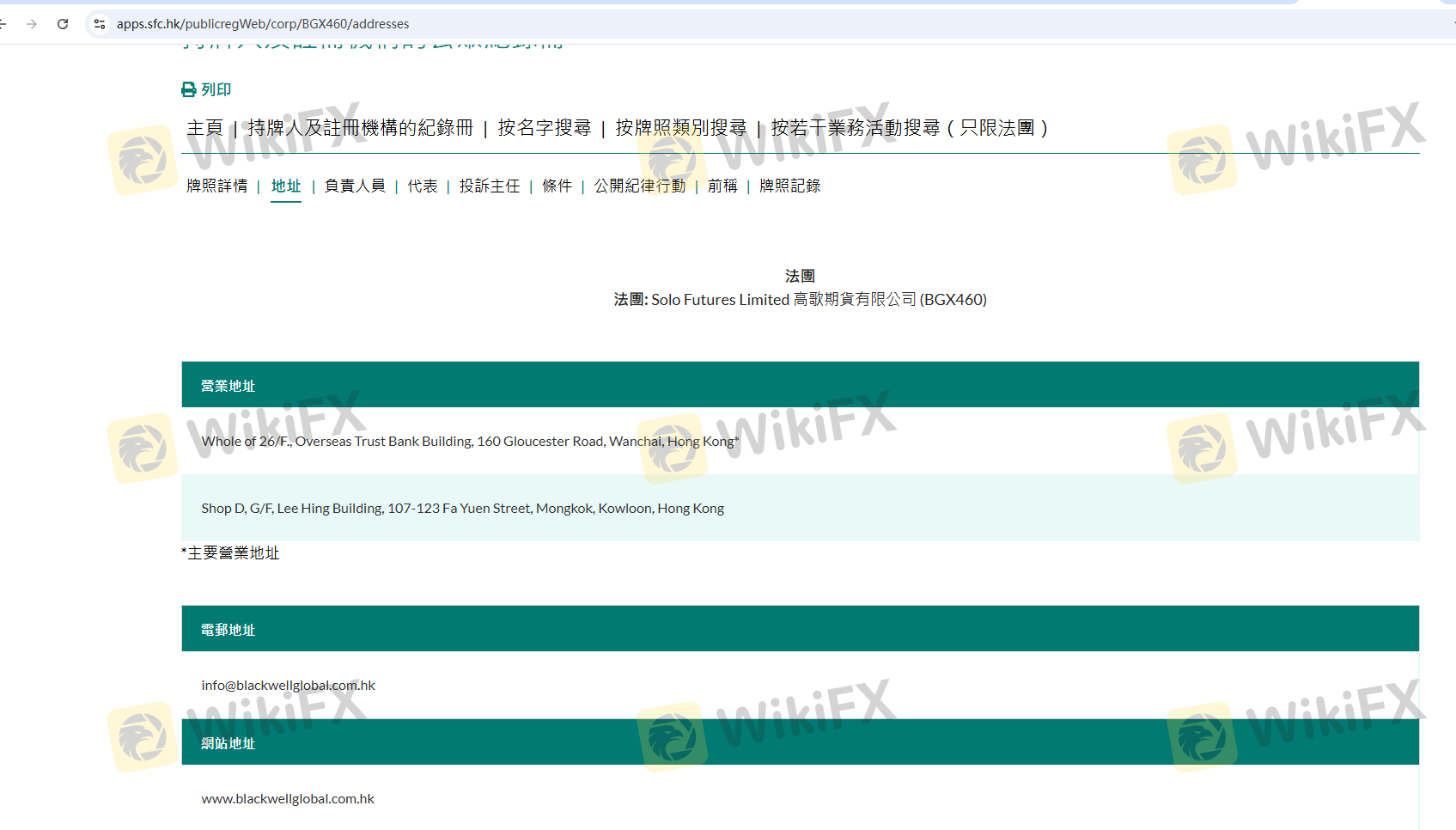Open the 前稱 tab
The height and width of the screenshot is (830, 1456).
(722, 186)
